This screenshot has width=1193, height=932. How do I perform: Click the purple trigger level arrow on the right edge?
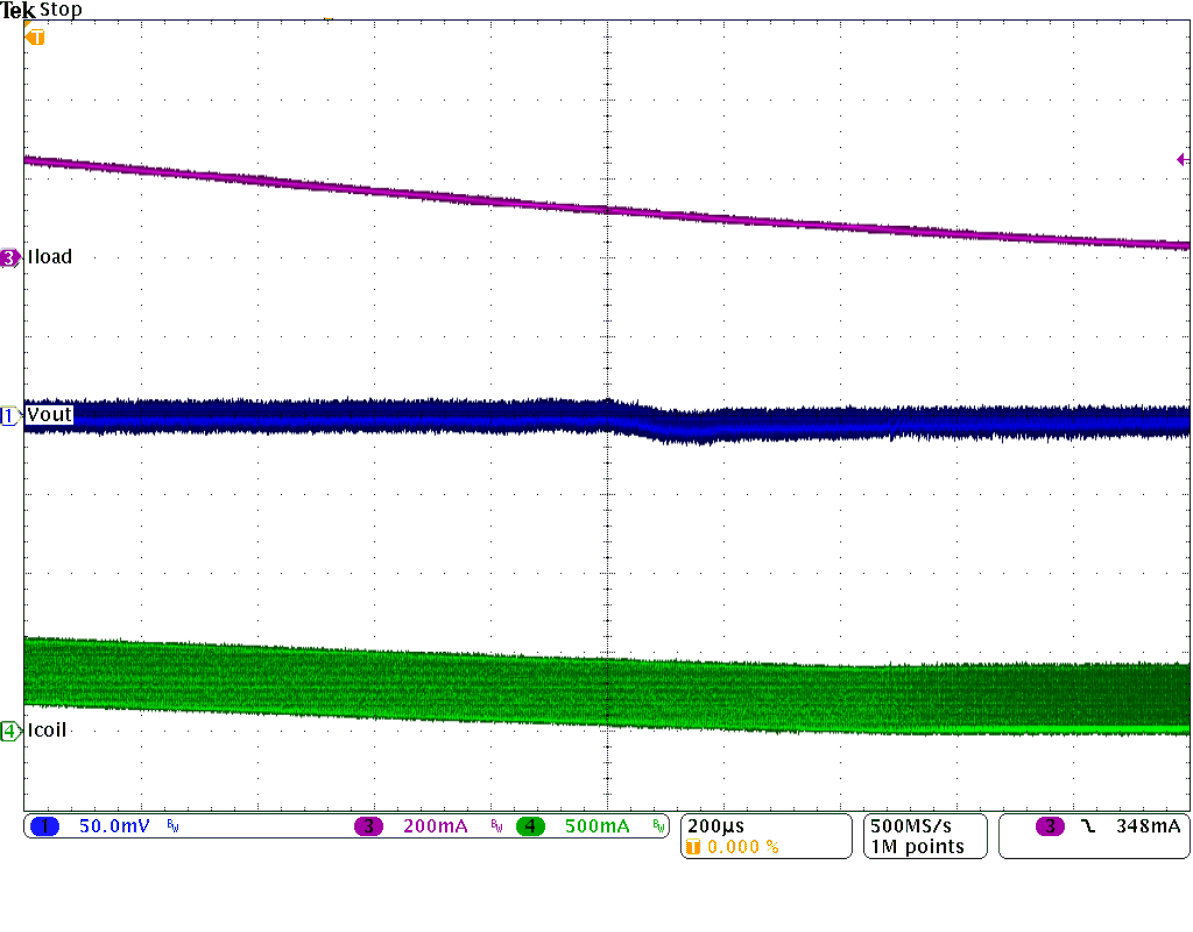[x=1180, y=159]
